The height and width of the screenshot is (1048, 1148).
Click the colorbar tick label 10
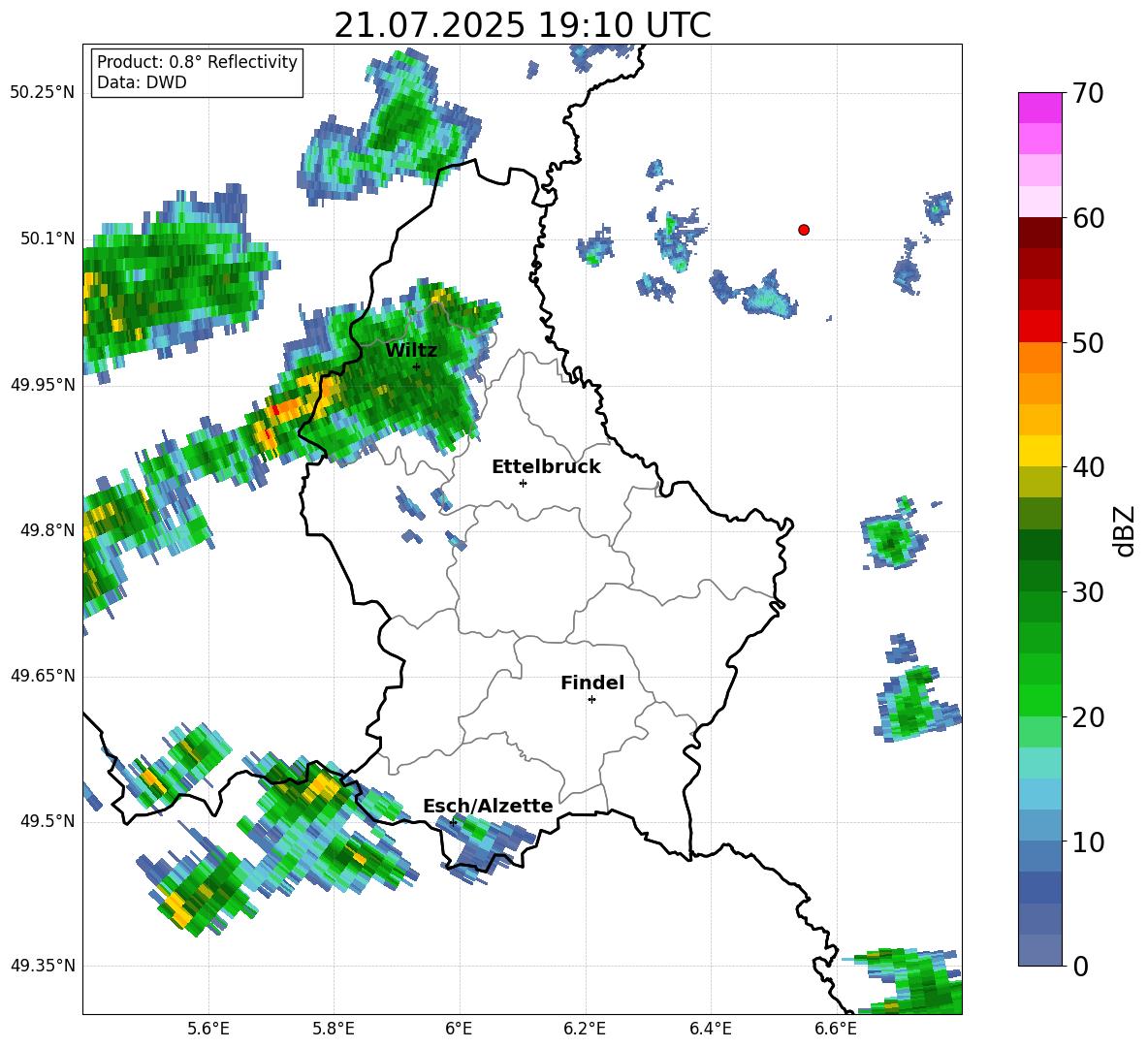coord(1088,842)
